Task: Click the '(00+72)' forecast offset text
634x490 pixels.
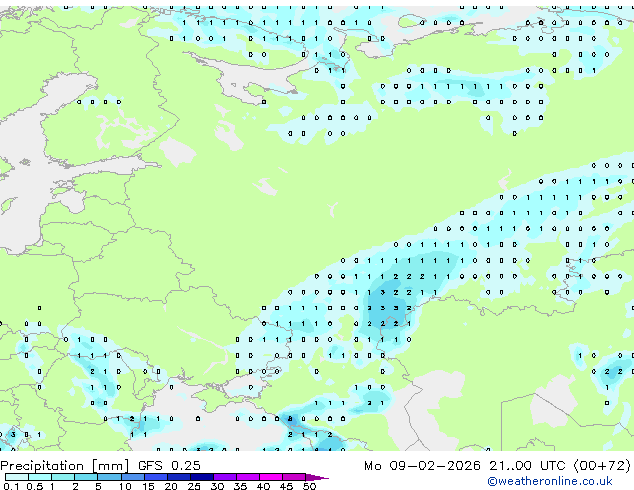Action: (602, 466)
